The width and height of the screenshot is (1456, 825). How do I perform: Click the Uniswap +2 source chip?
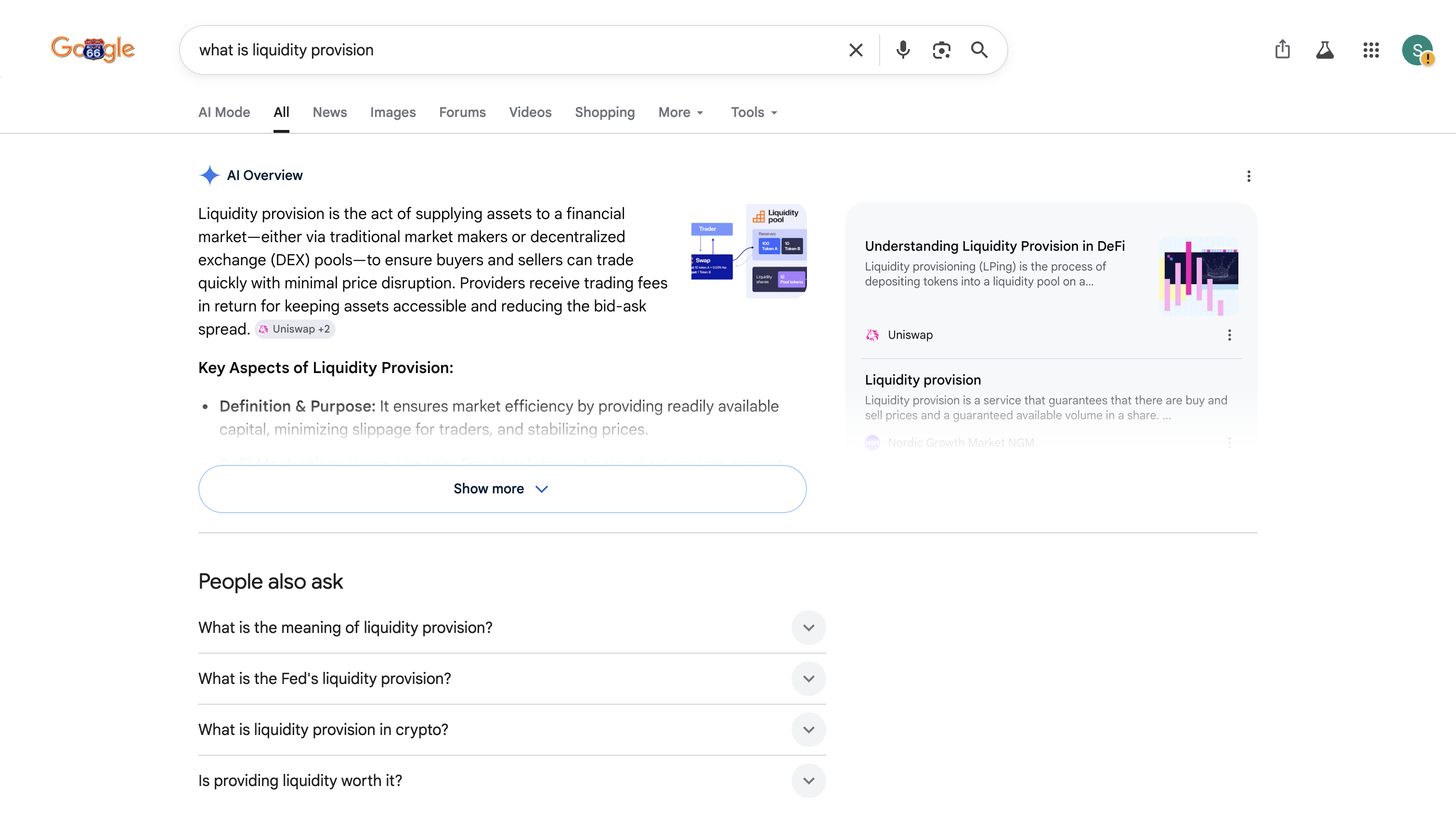pyautogui.click(x=295, y=329)
